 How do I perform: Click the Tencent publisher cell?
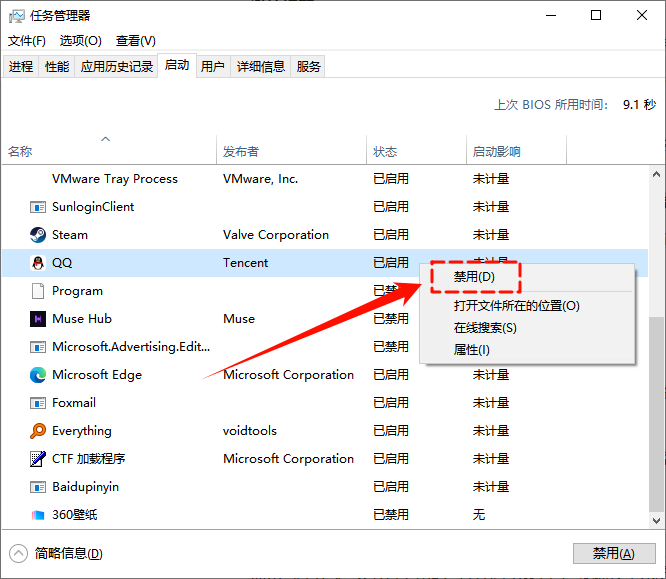coord(246,263)
